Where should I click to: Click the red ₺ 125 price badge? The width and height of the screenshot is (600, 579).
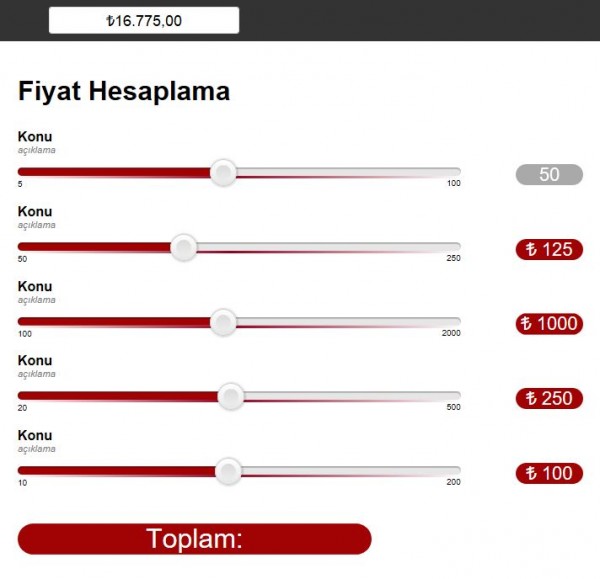click(549, 249)
